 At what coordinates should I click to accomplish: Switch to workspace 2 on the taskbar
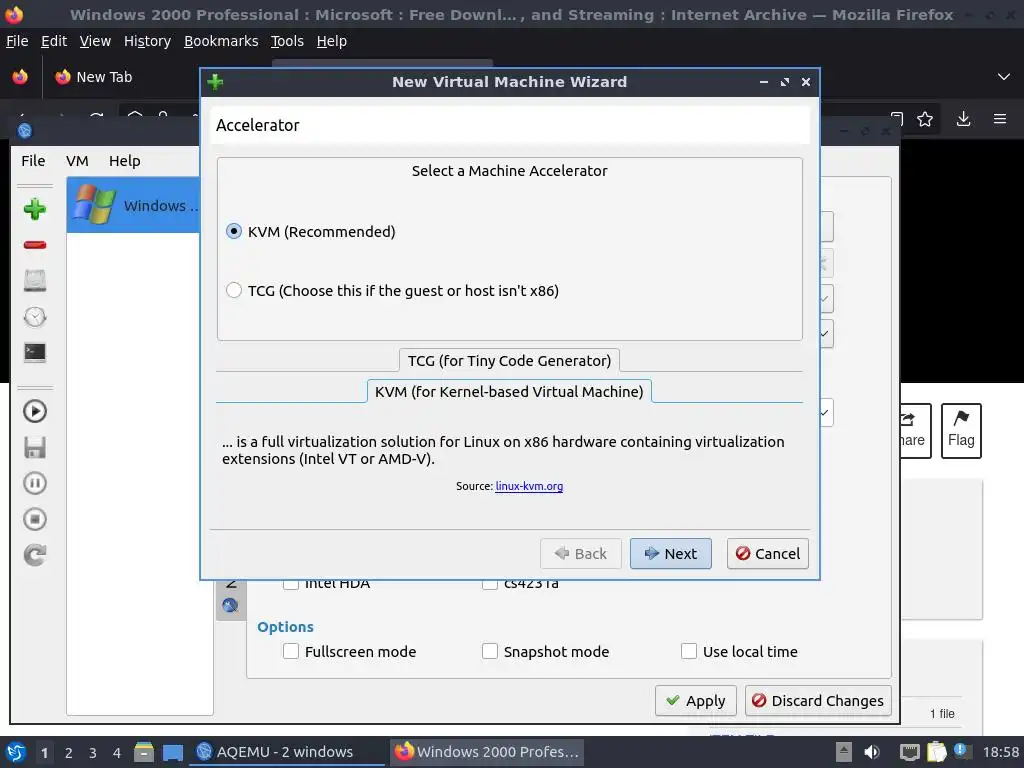[x=69, y=753]
